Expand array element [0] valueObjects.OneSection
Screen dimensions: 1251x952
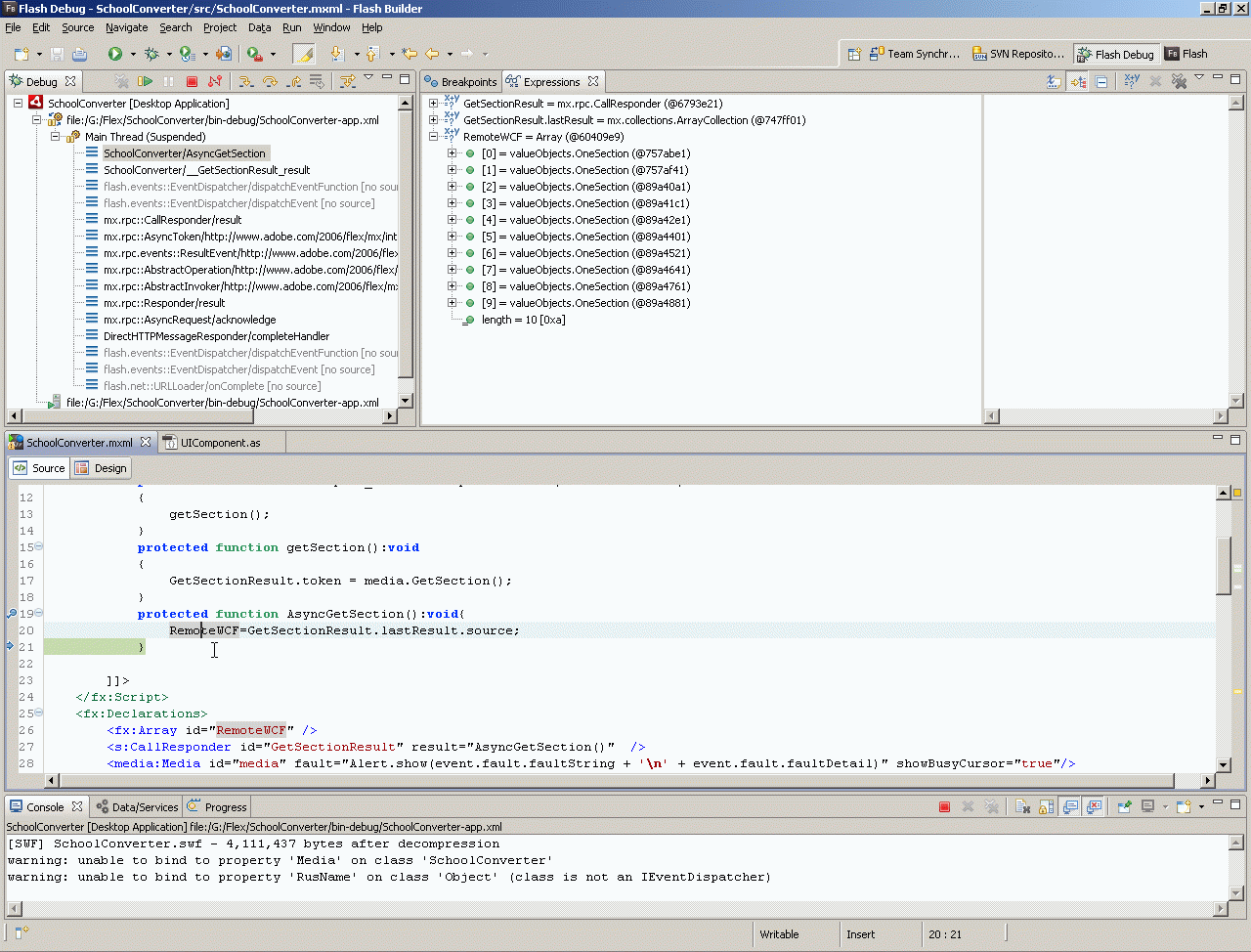[452, 153]
